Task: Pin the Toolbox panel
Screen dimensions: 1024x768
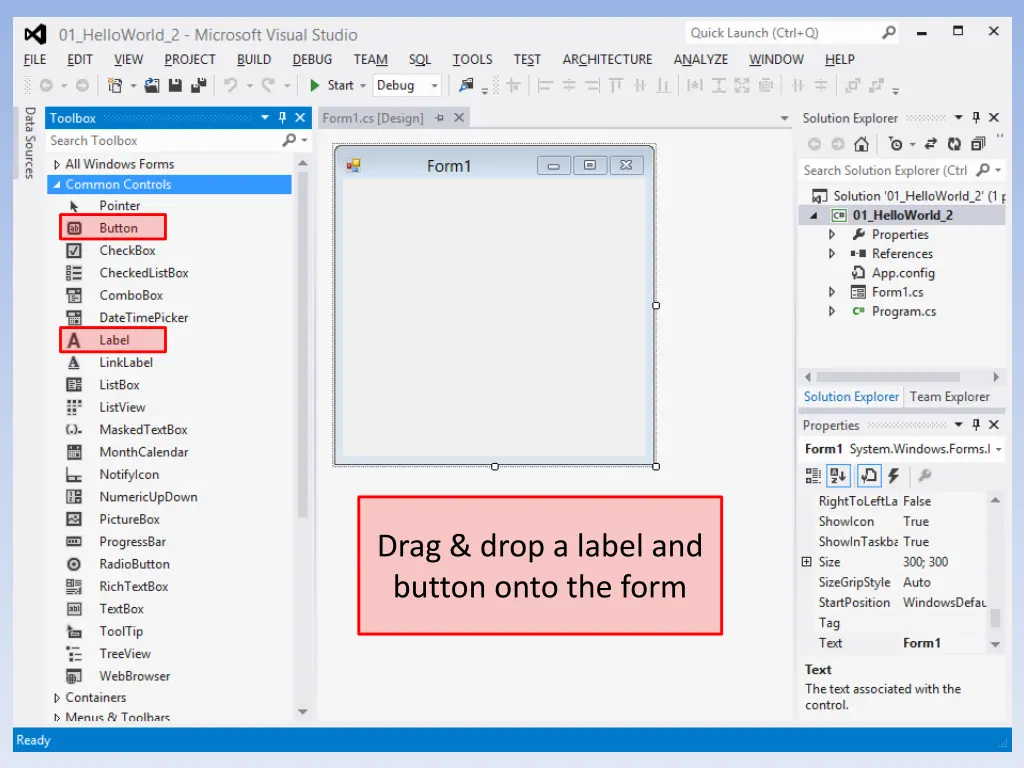Action: [282, 118]
